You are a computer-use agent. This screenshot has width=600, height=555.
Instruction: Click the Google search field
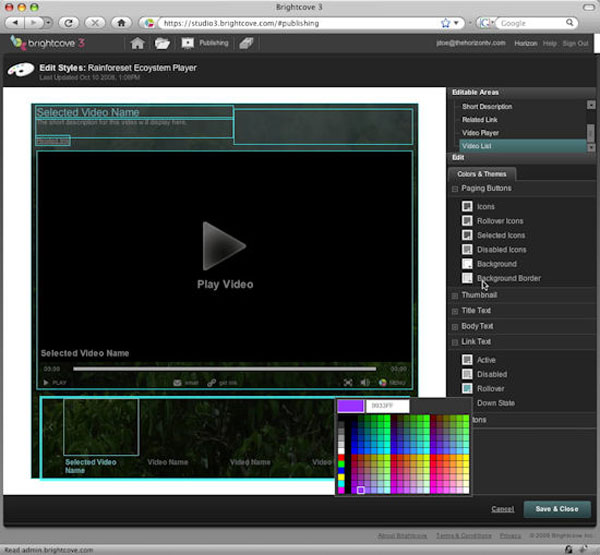(531, 23)
